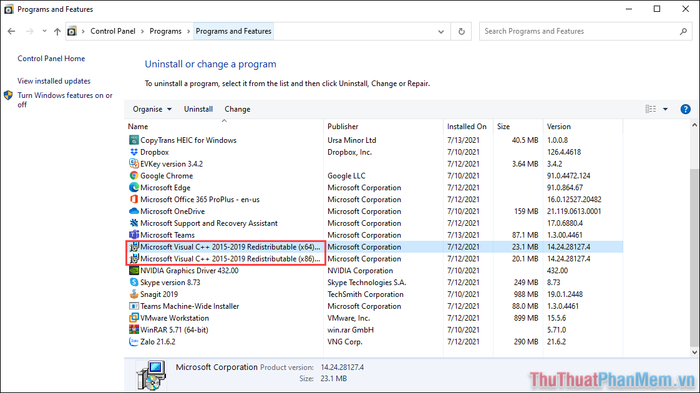Click the scrollbar down arrow
The image size is (700, 393).
694,352
